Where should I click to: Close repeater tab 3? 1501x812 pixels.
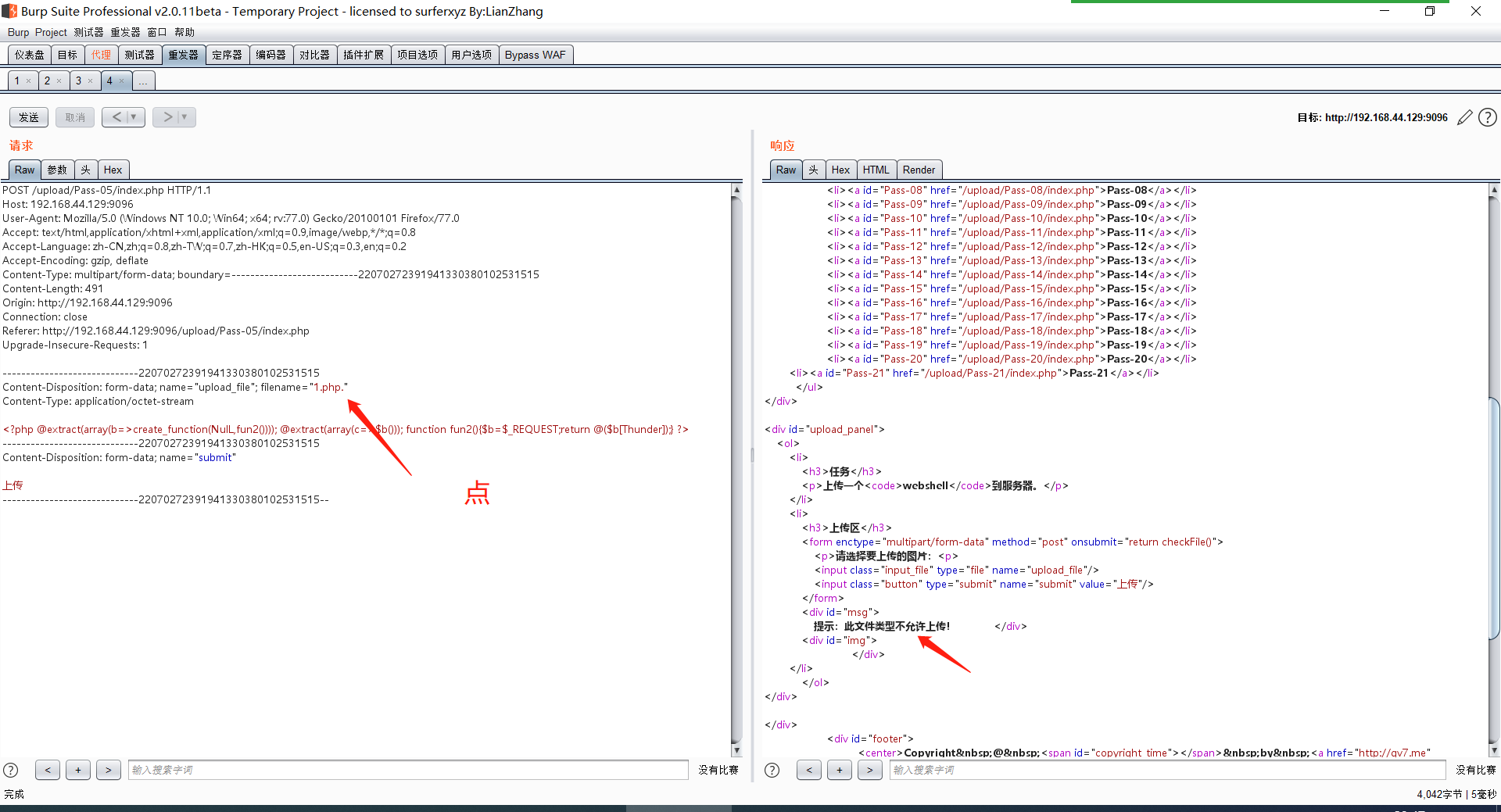91,81
